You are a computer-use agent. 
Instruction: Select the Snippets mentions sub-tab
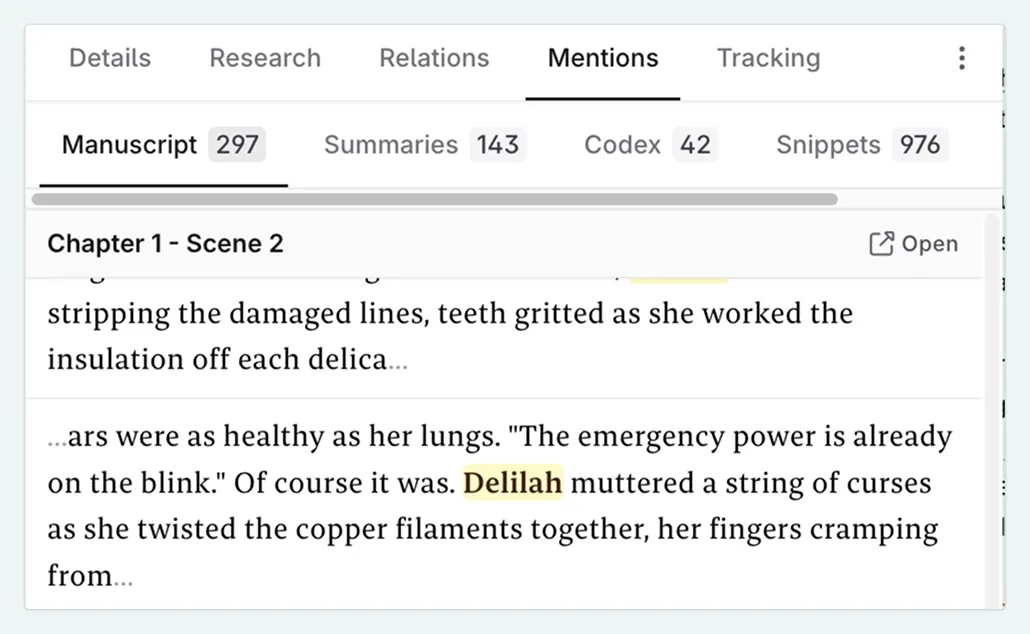(828, 145)
